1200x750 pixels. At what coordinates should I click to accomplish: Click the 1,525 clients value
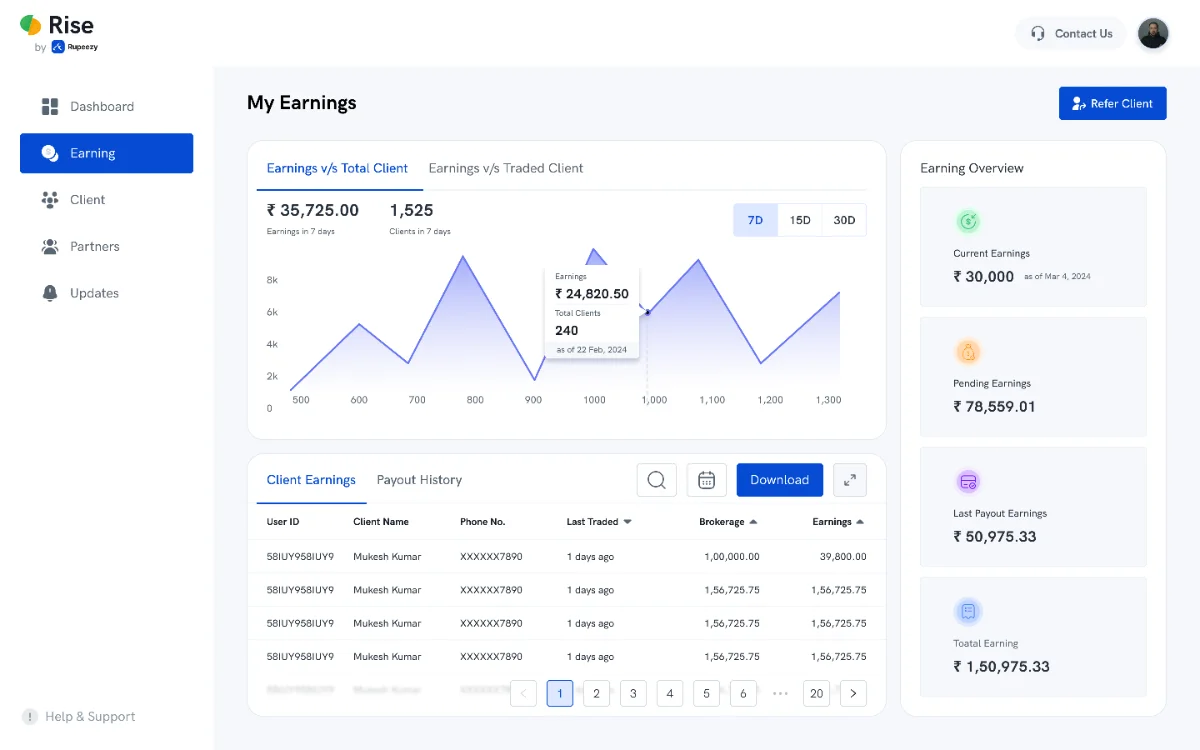(x=412, y=210)
